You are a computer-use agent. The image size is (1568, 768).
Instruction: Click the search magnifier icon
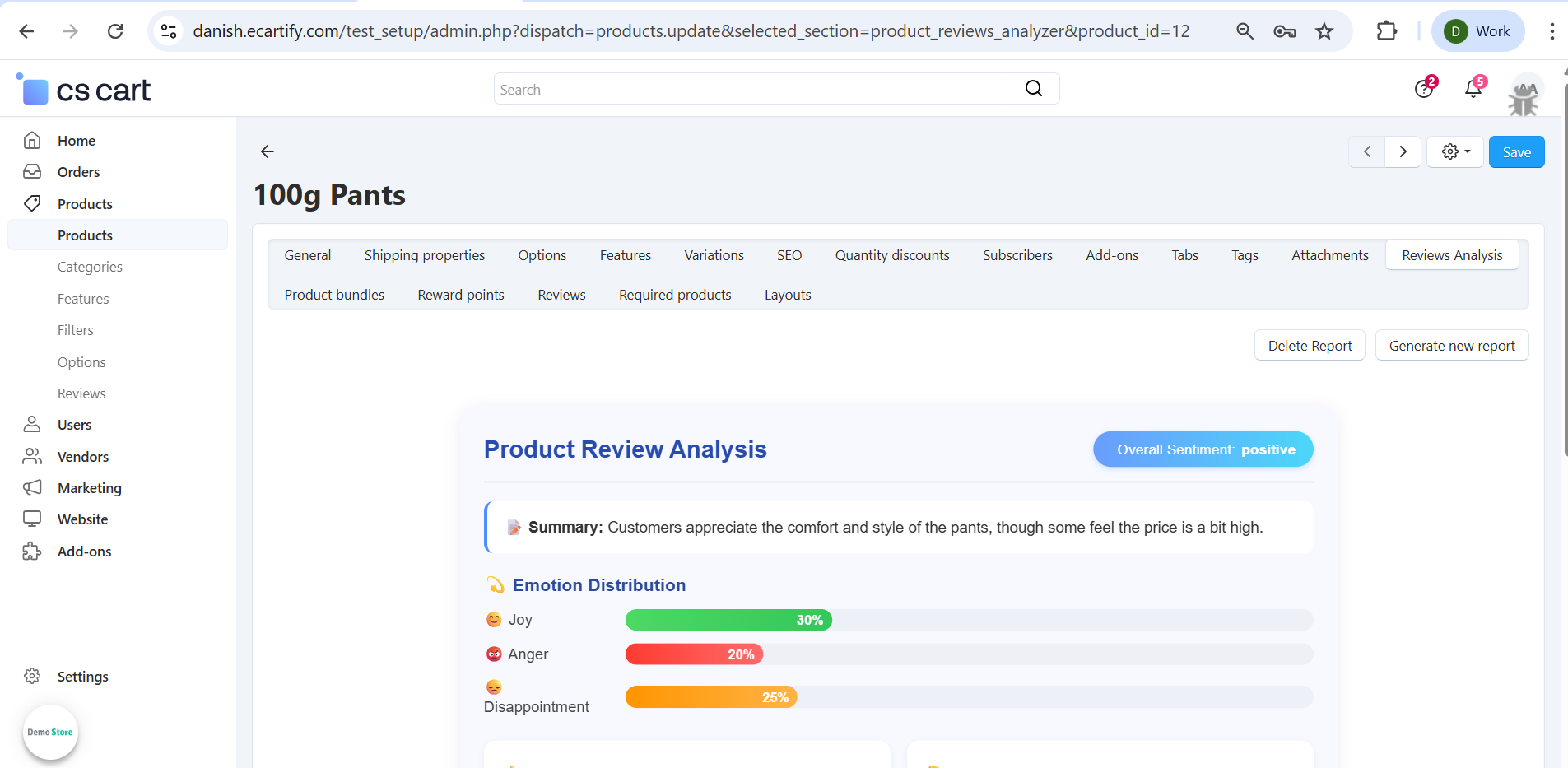point(1033,89)
